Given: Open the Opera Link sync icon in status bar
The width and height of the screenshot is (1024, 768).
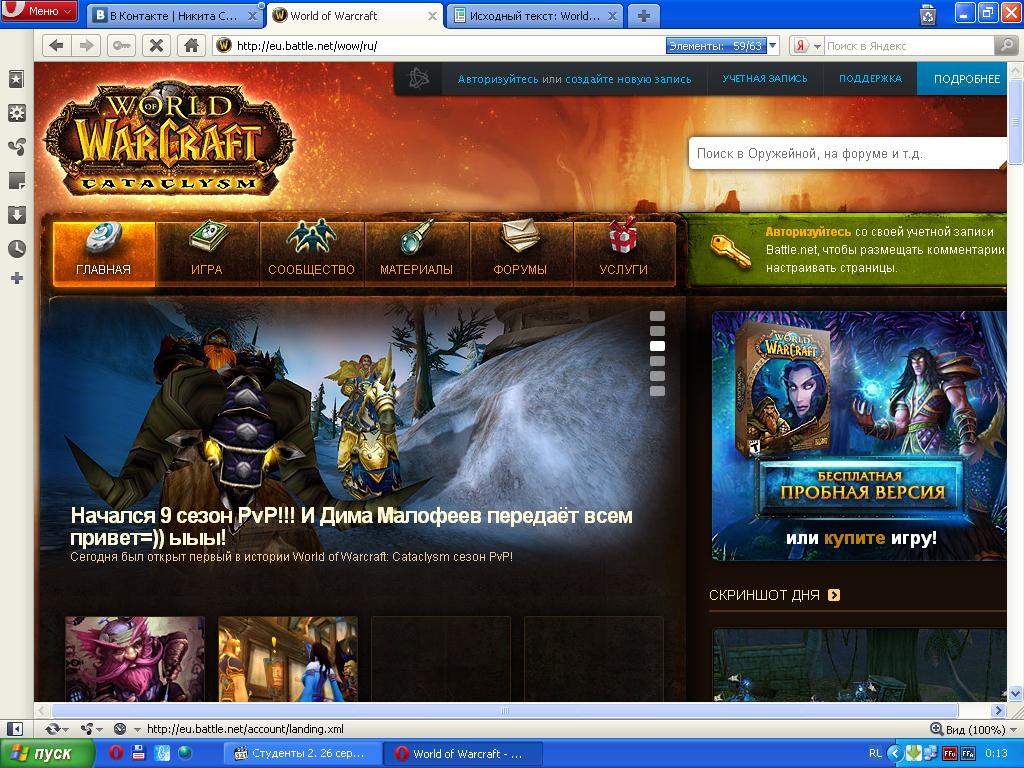Looking at the screenshot, I should pos(52,729).
